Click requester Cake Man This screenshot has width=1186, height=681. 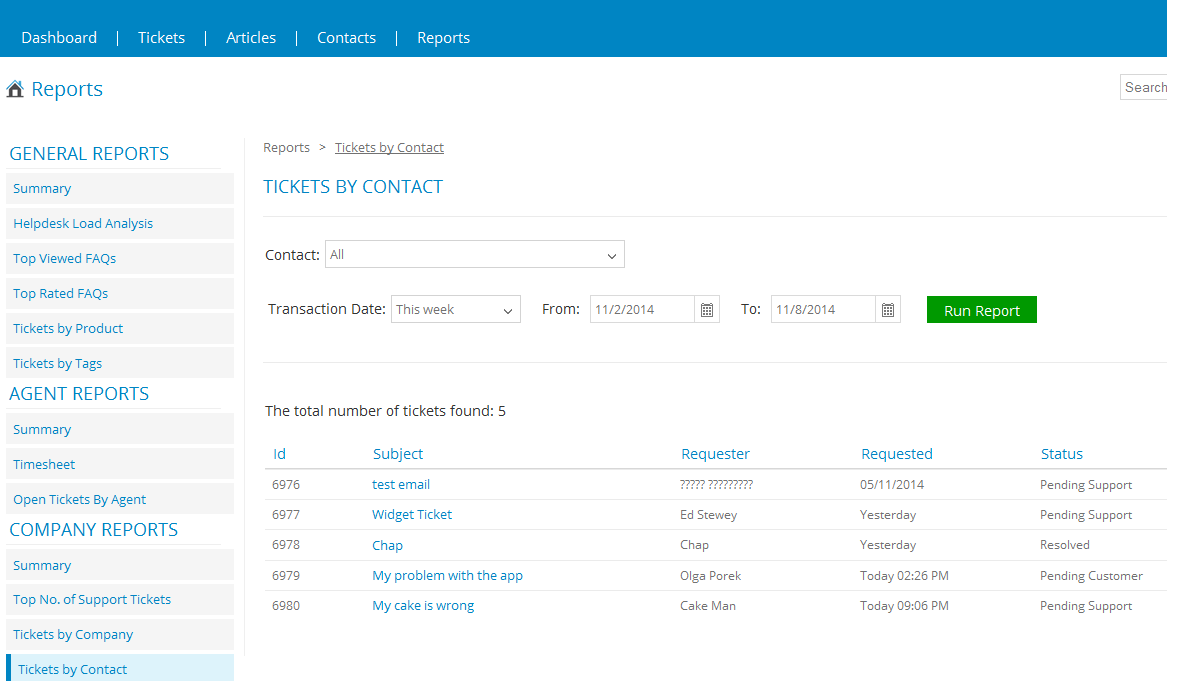[708, 605]
